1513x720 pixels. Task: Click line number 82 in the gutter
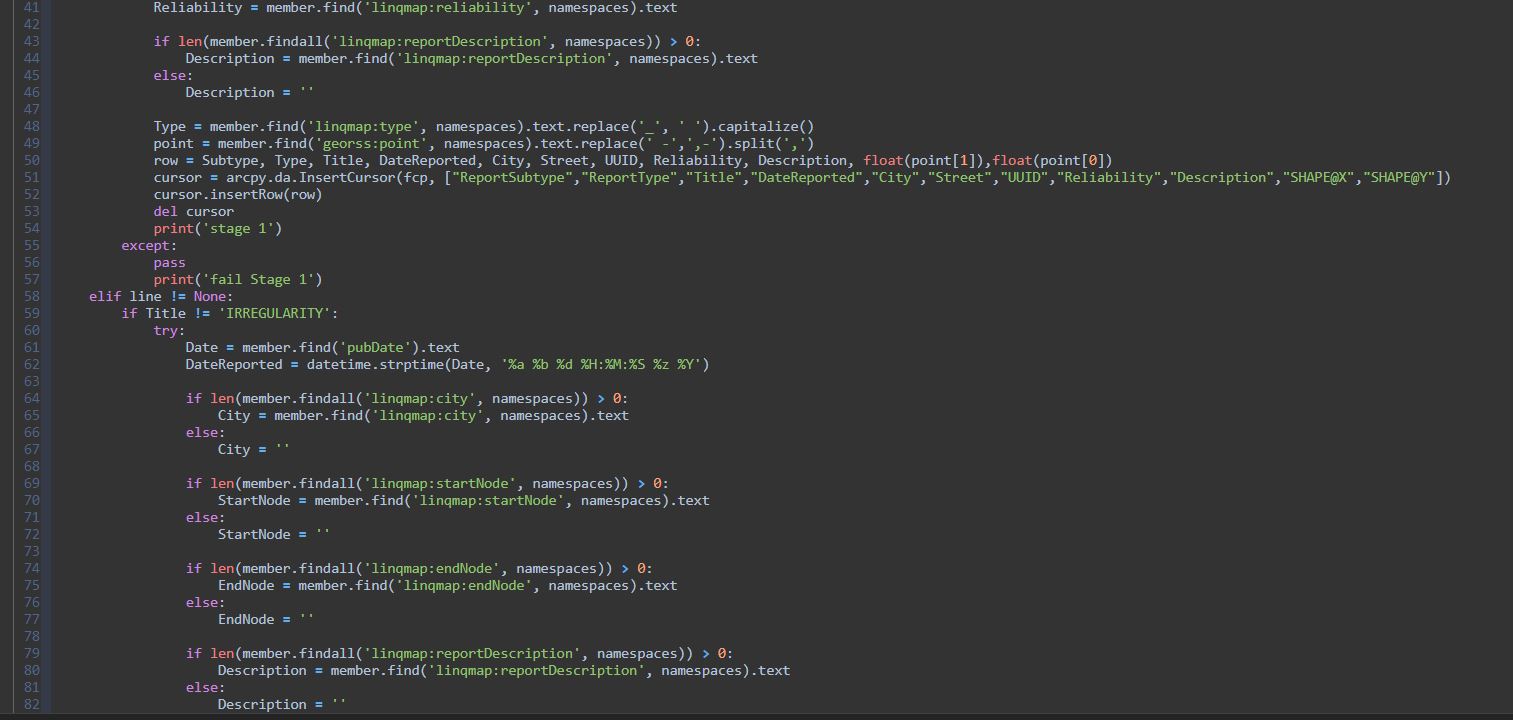(31, 704)
